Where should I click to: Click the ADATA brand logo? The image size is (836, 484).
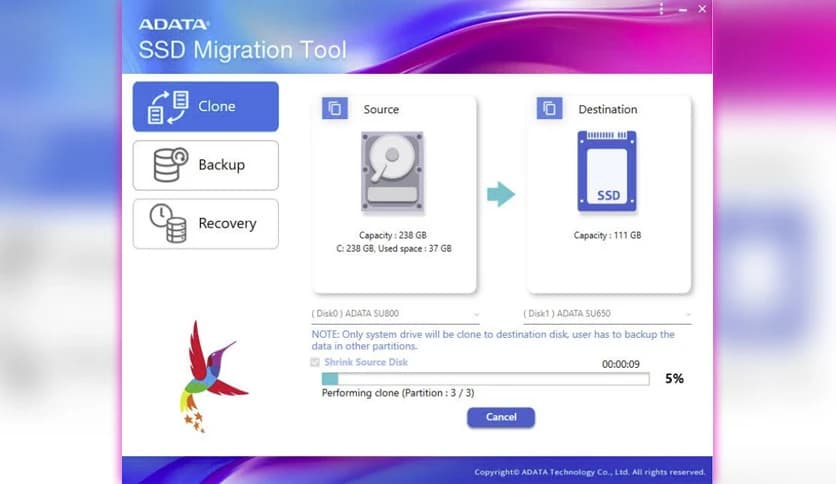point(174,24)
